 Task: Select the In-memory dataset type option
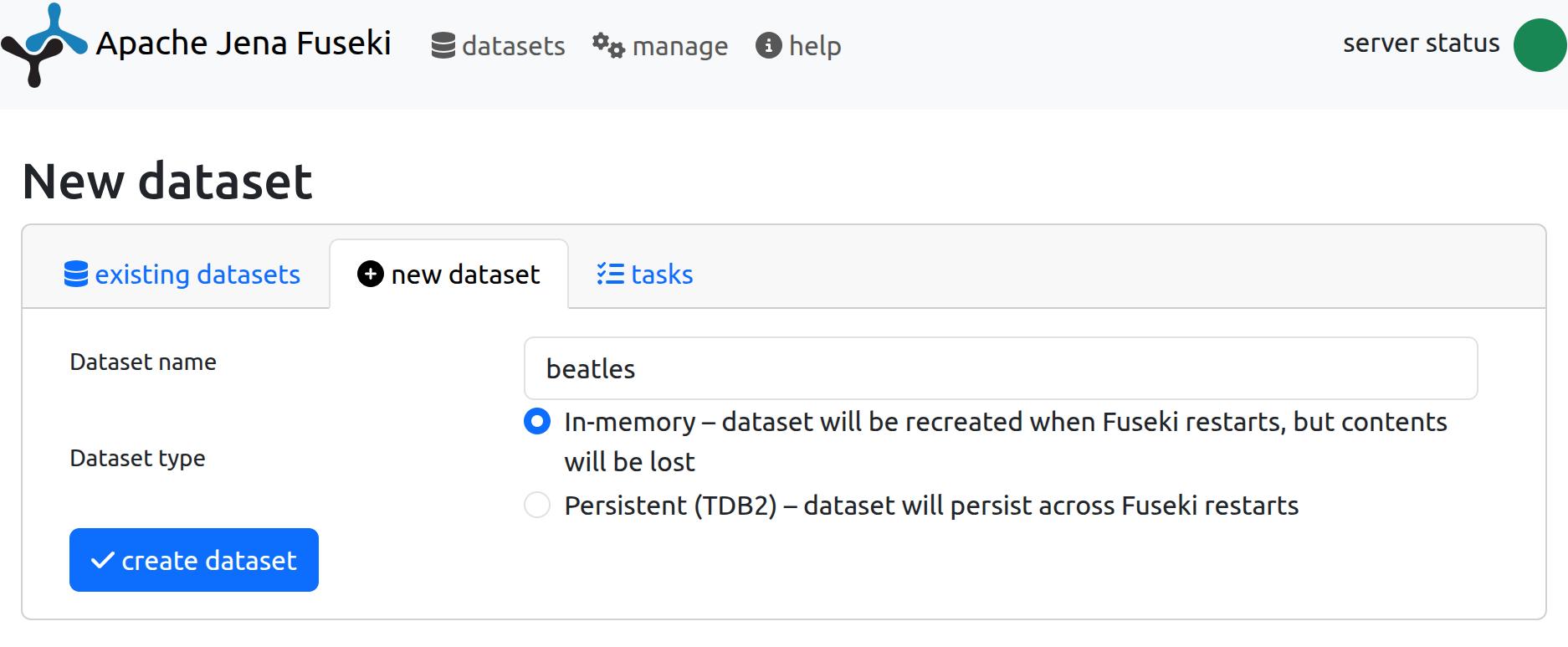pyautogui.click(x=537, y=422)
